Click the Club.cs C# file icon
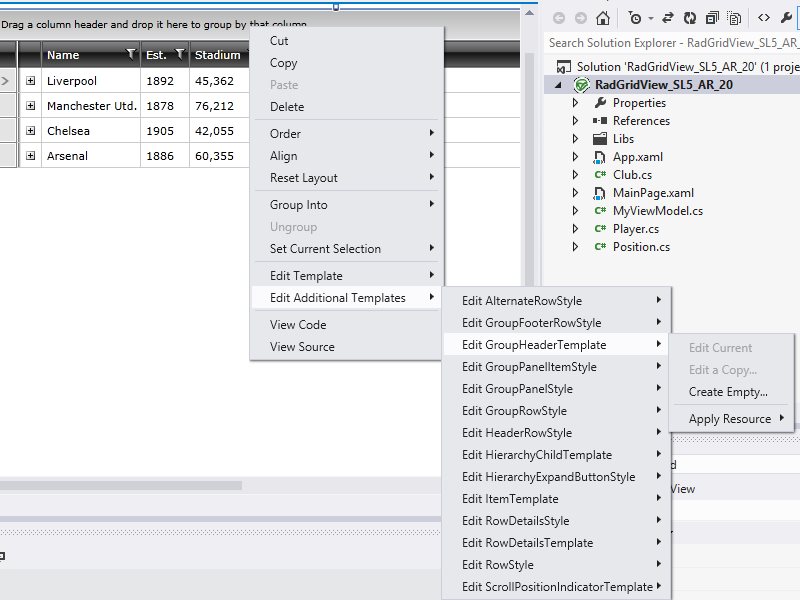800x600 pixels. point(600,174)
